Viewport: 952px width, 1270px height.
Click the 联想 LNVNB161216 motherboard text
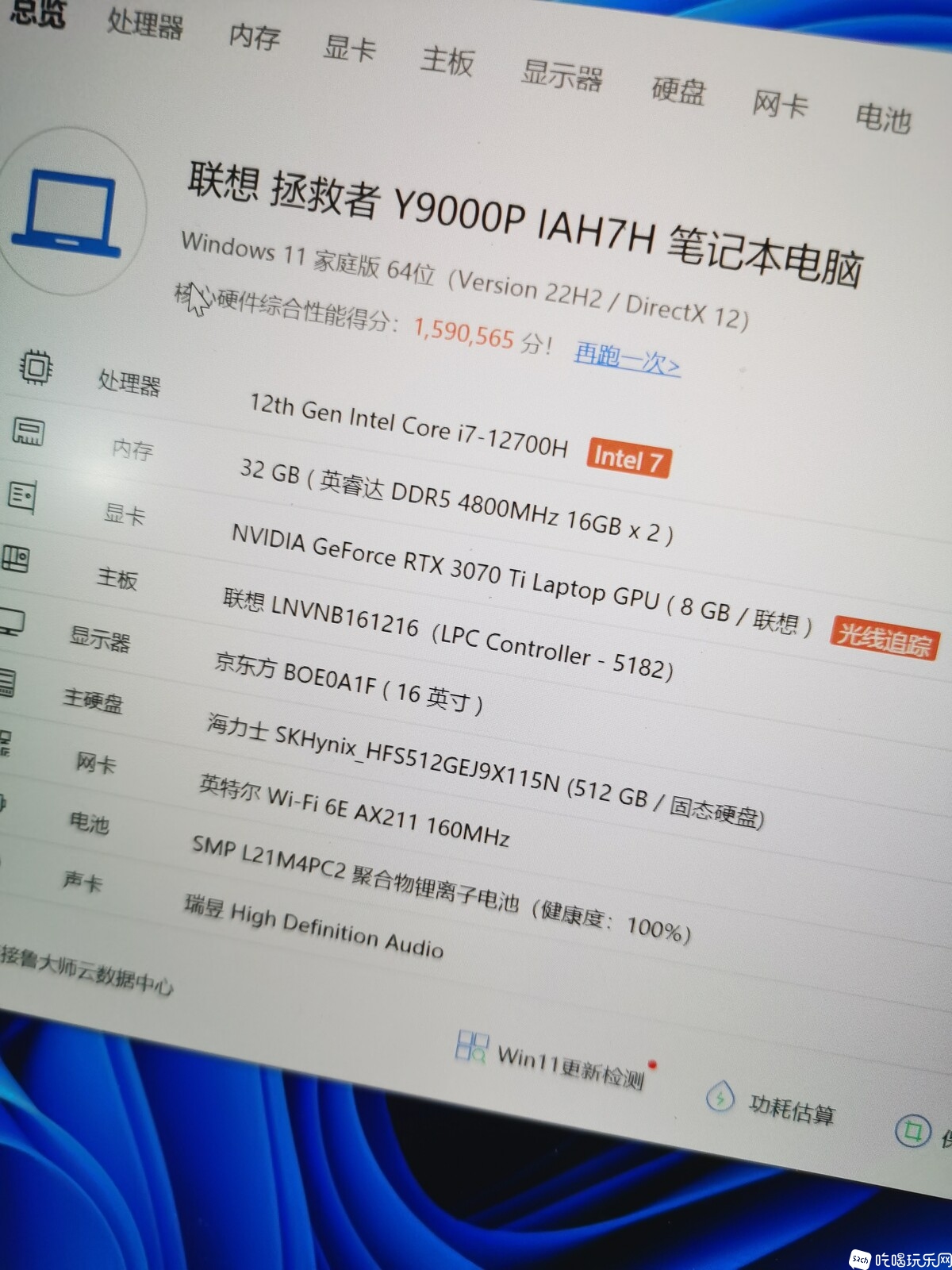[449, 635]
